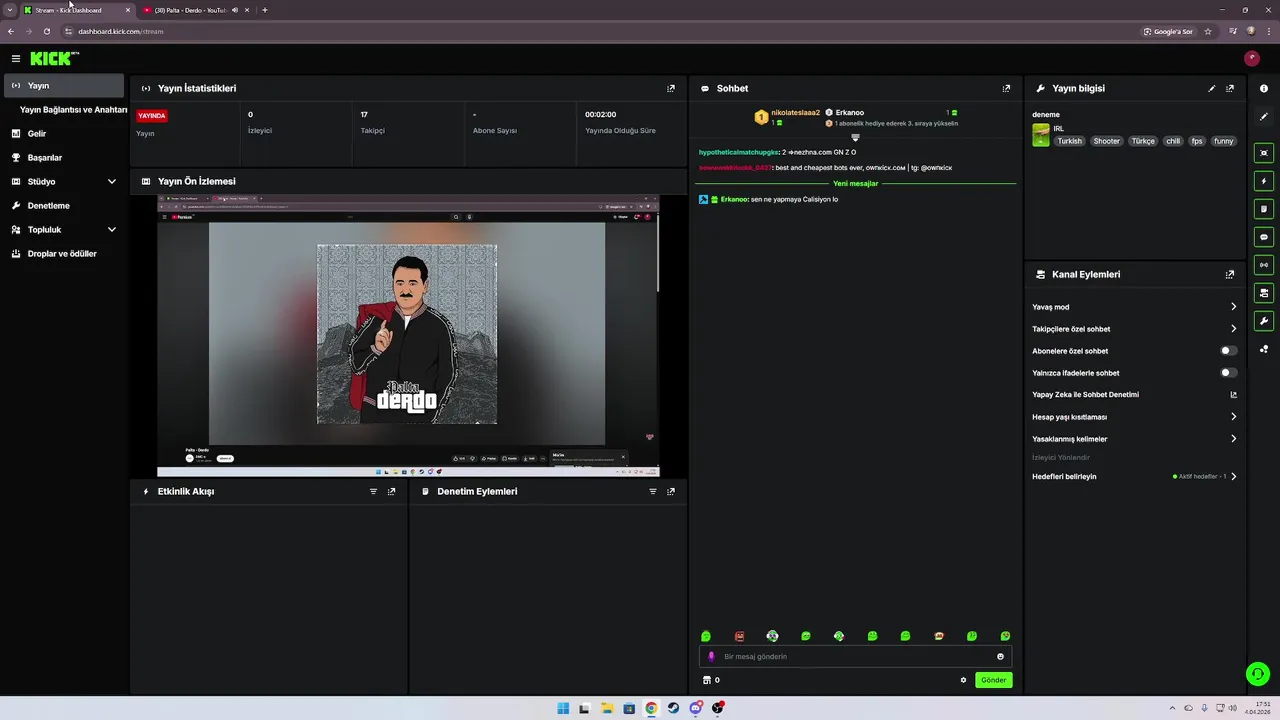Click the info icon in right sidebar

point(1264,89)
